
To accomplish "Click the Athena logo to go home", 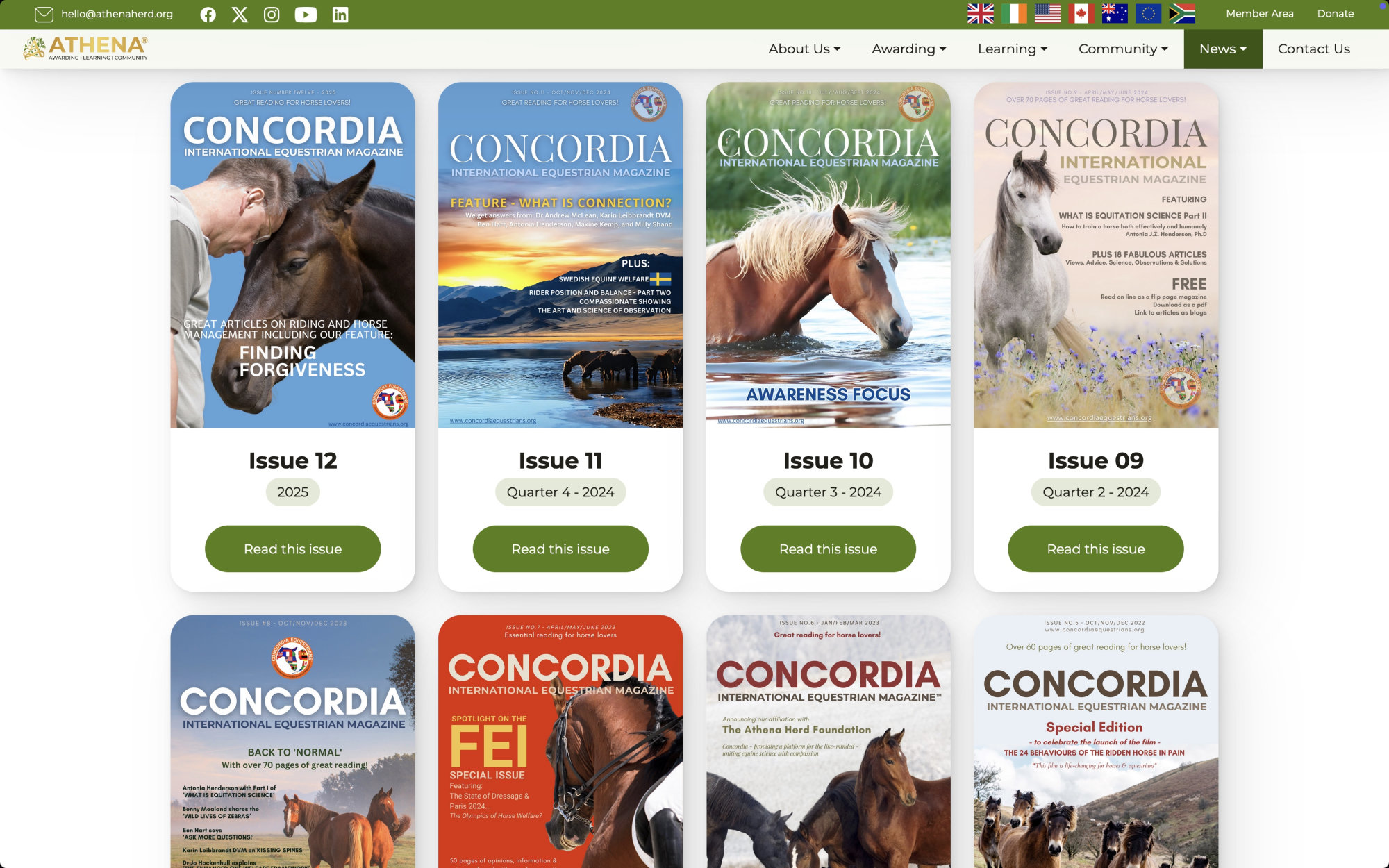I will pyautogui.click(x=85, y=49).
